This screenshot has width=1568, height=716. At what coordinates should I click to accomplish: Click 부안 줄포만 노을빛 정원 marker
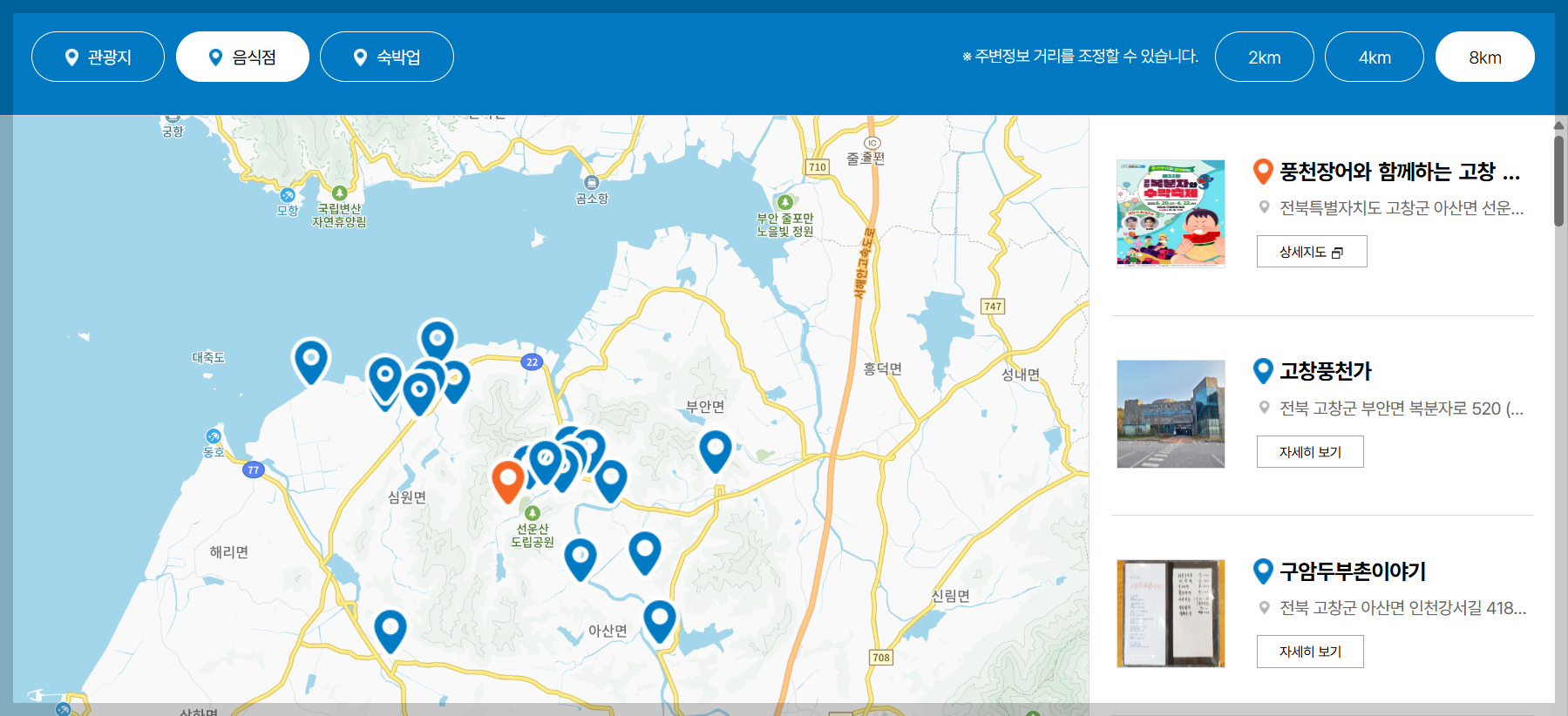[785, 203]
